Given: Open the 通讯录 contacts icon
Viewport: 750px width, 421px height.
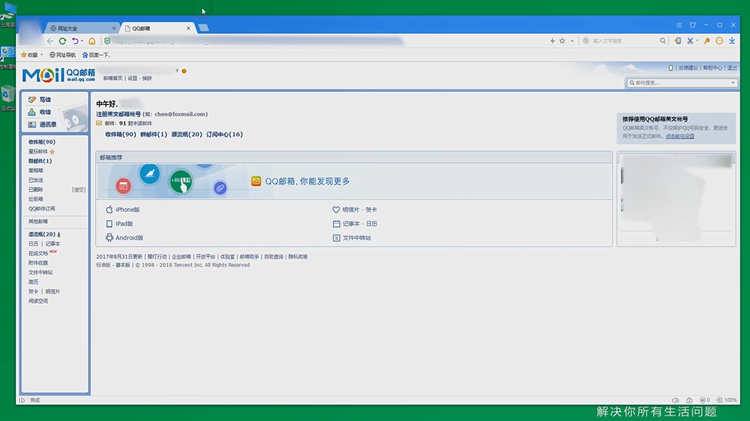Looking at the screenshot, I should pyautogui.click(x=32, y=124).
